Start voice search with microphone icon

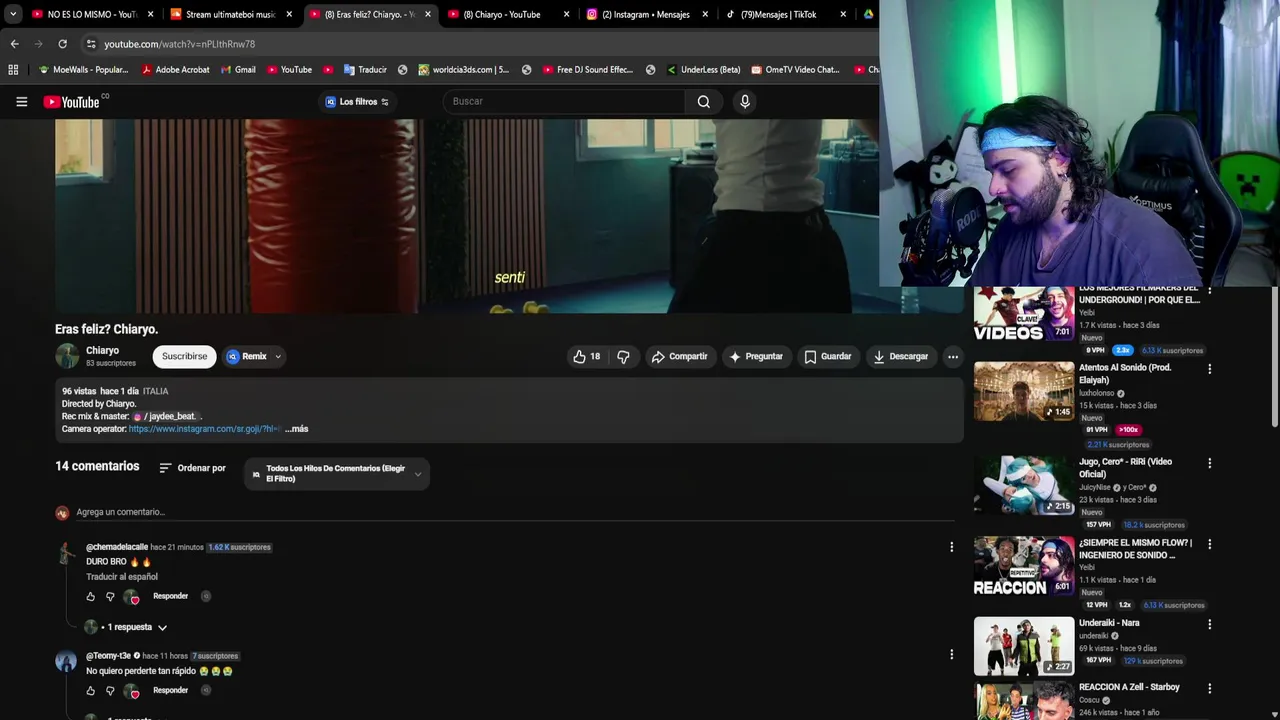pos(744,101)
